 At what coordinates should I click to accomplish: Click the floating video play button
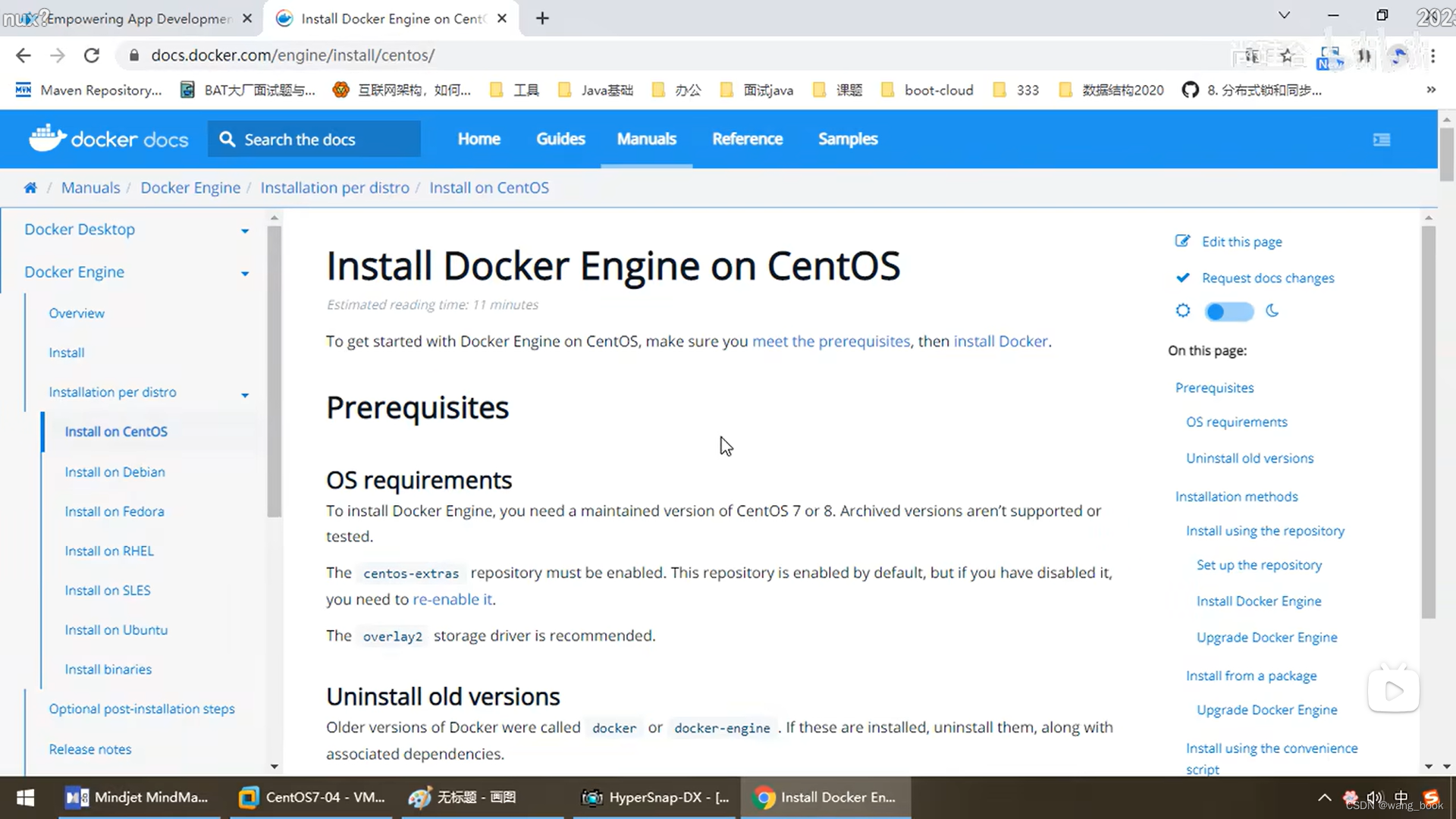pyautogui.click(x=1394, y=690)
